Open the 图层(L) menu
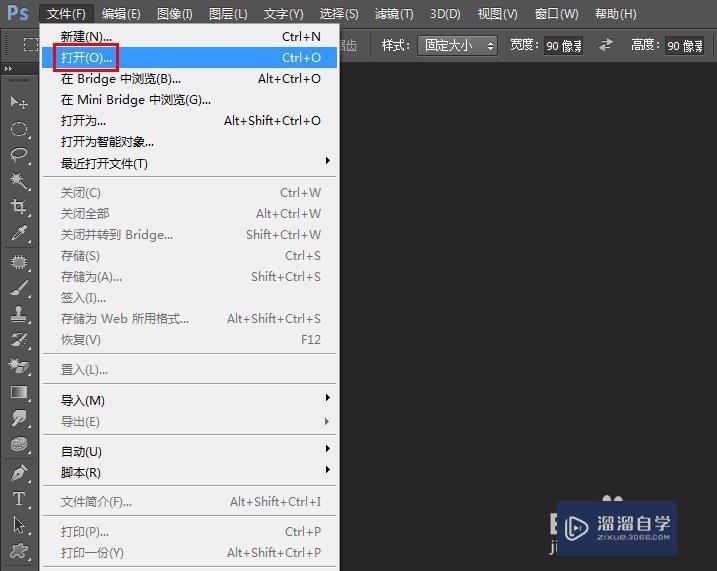 click(x=228, y=14)
